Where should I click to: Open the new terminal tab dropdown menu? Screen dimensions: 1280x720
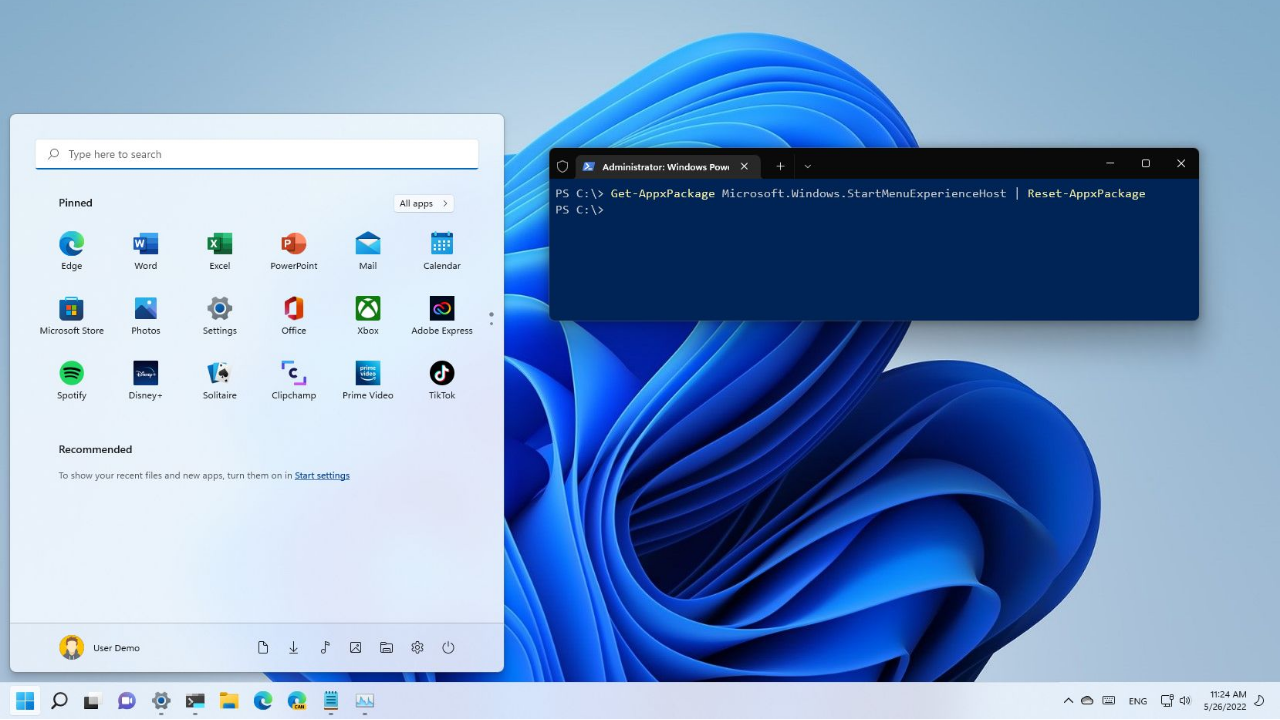point(807,166)
